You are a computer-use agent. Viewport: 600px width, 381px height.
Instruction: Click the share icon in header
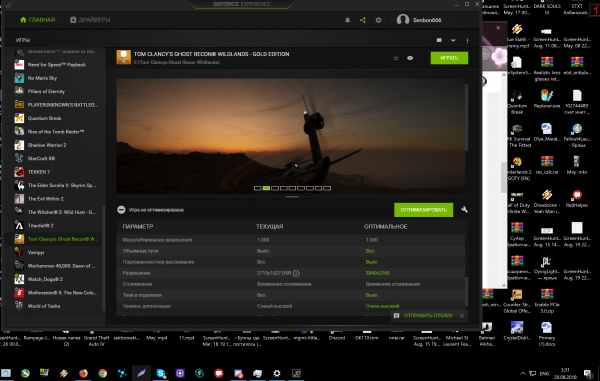363,20
